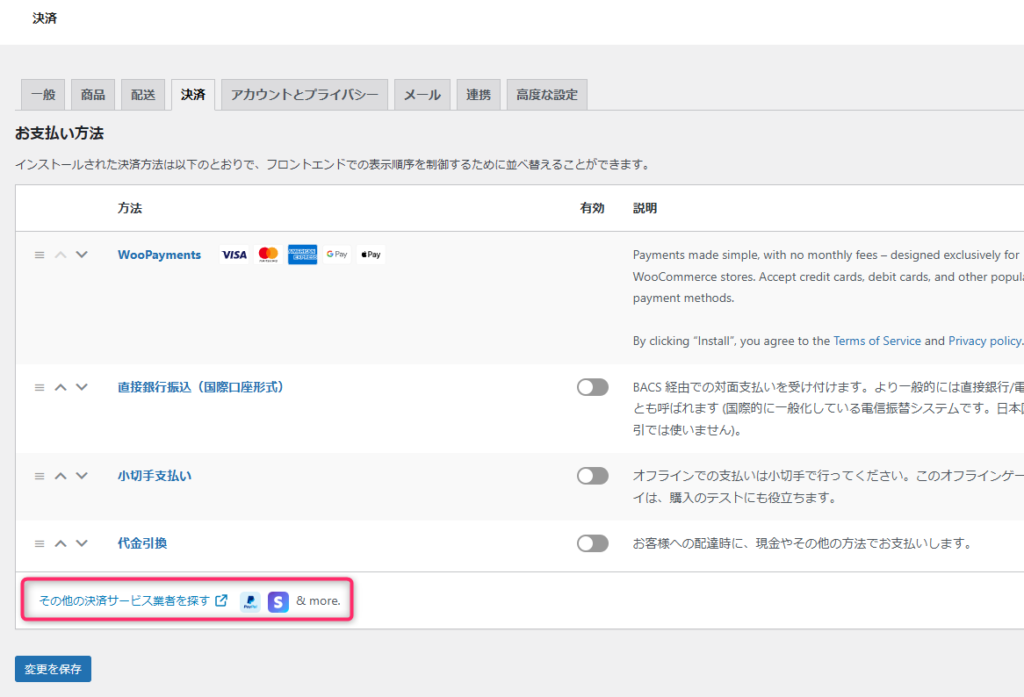Click the WooPayments method name link
1024x697 pixels.
coord(159,254)
